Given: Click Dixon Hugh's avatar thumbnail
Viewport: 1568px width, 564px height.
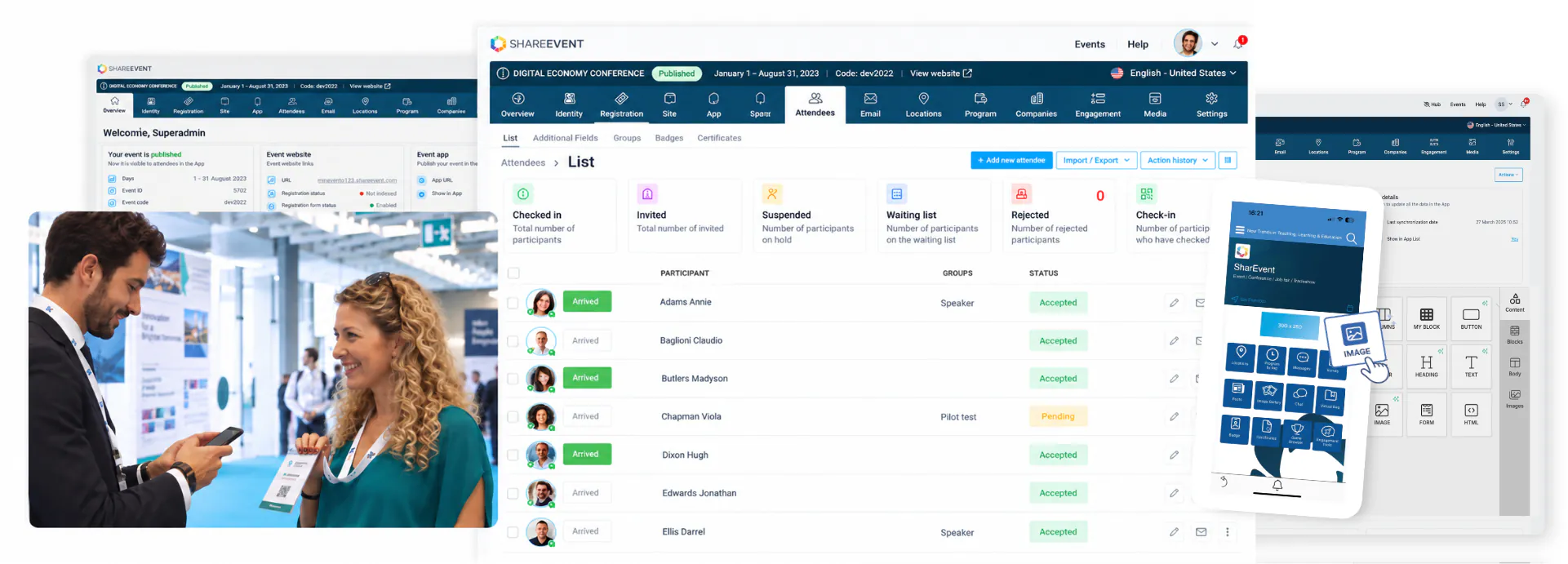Looking at the screenshot, I should [541, 455].
